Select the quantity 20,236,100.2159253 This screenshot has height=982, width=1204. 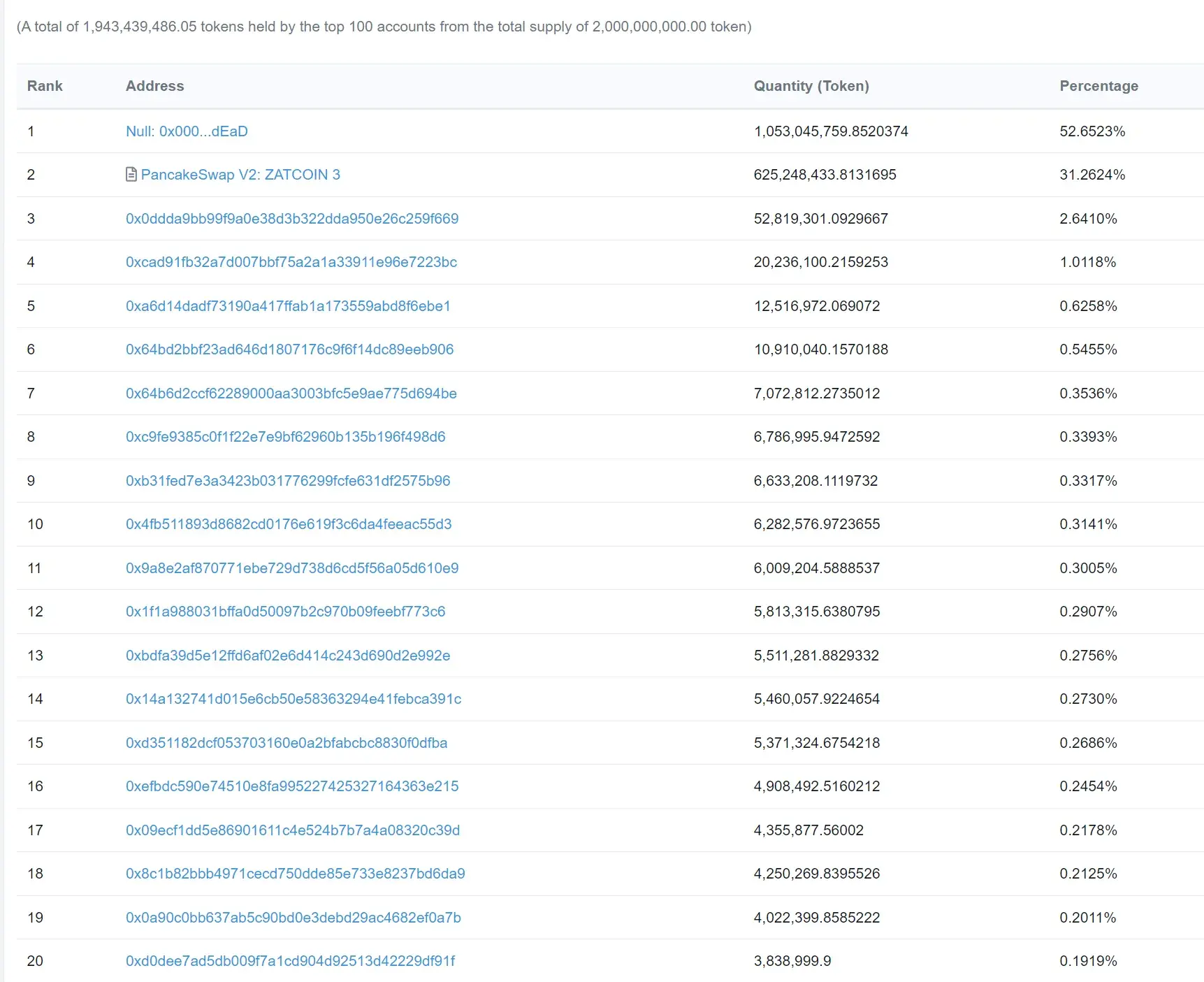pyautogui.click(x=821, y=262)
